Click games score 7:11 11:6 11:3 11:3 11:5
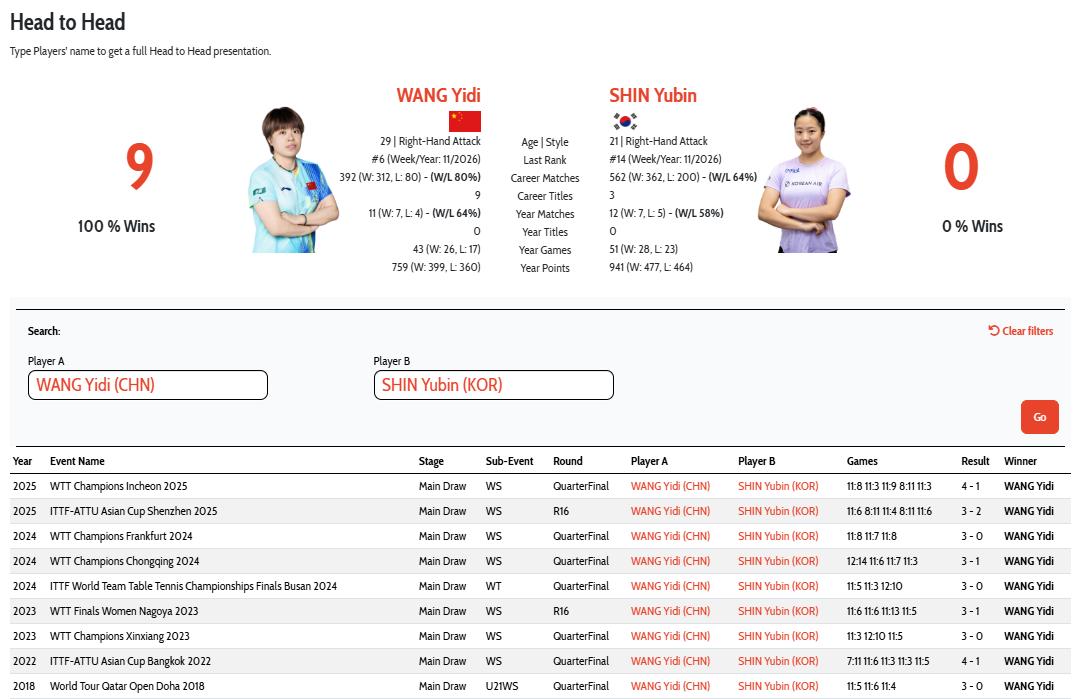 tap(888, 661)
